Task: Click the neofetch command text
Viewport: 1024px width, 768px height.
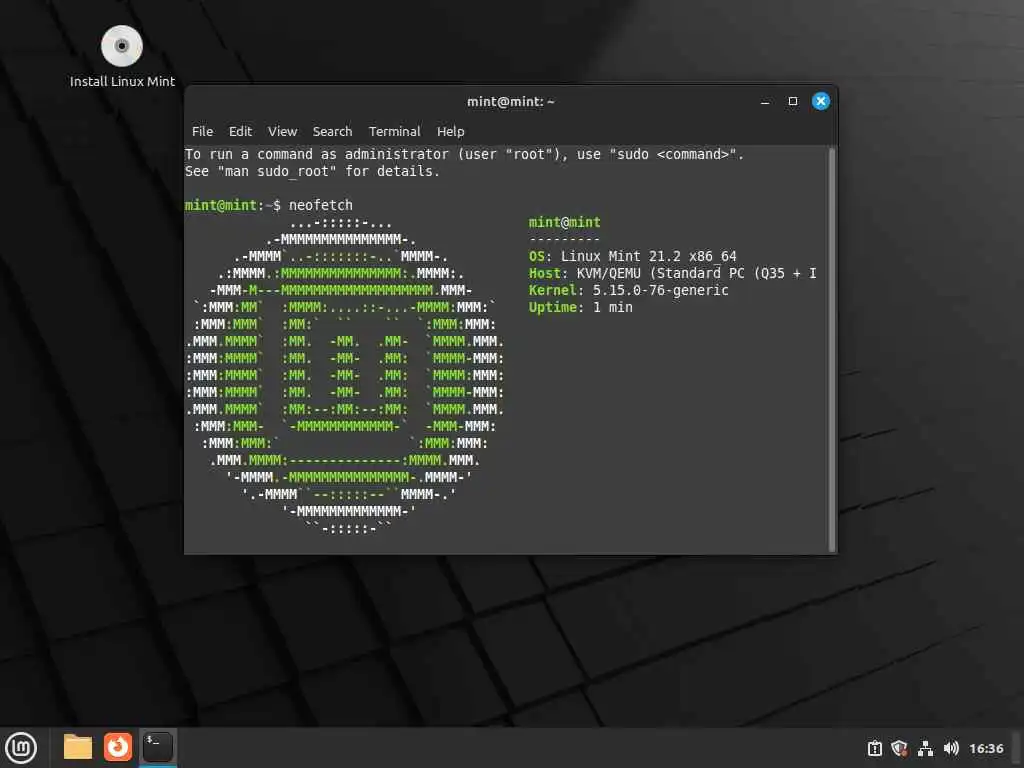Action: point(321,205)
